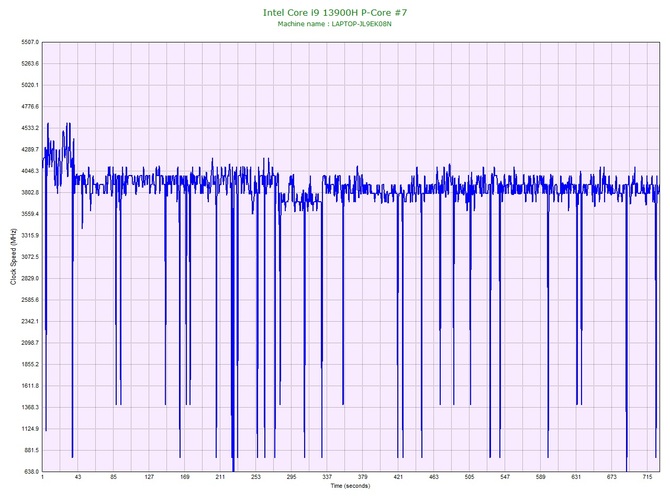
Task: Select the 638.0 y-axis value
Action: coord(31,472)
